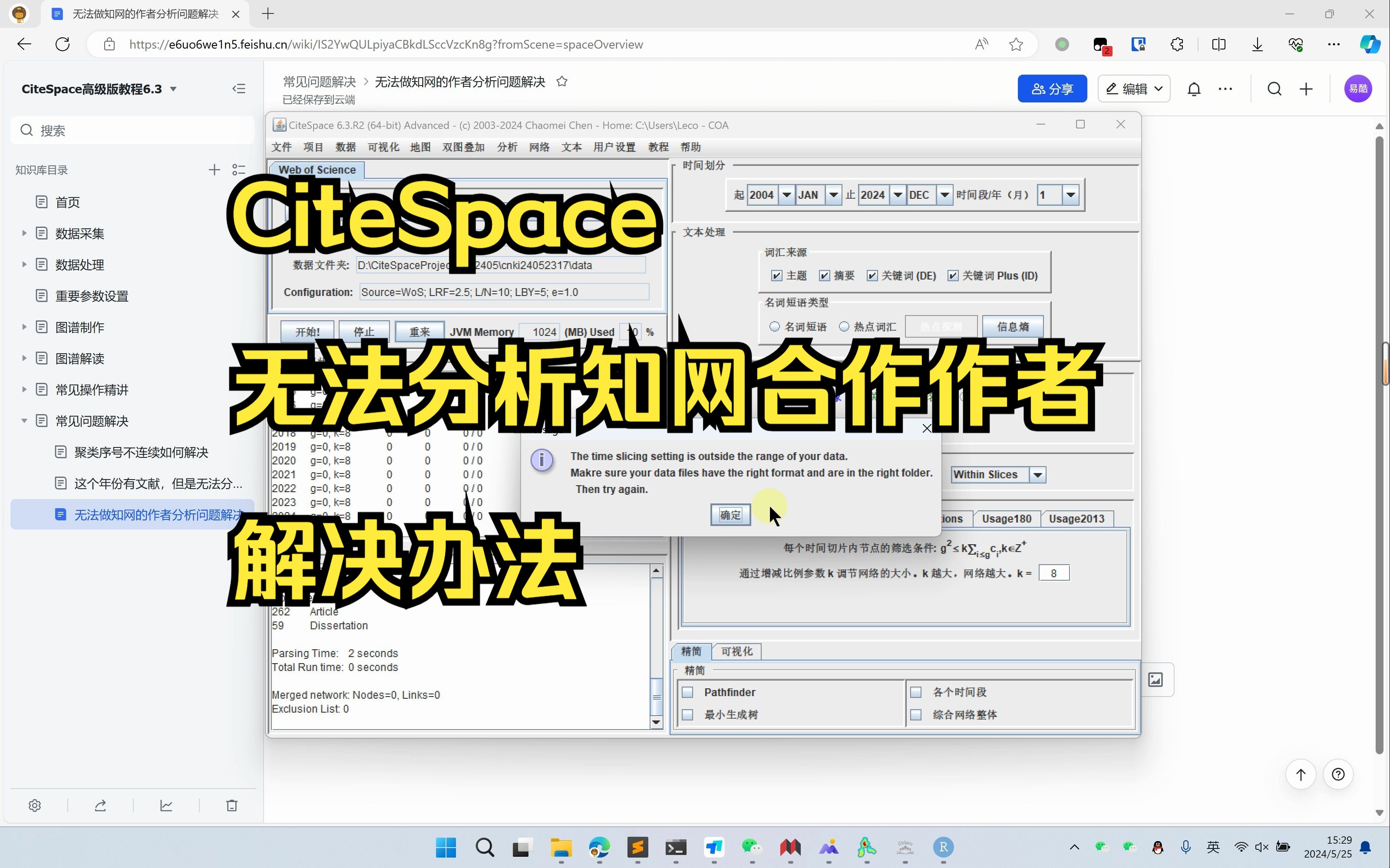Viewport: 1390px width, 868px height.
Task: Open the 编辑 dropdown button
Action: coord(1134,89)
